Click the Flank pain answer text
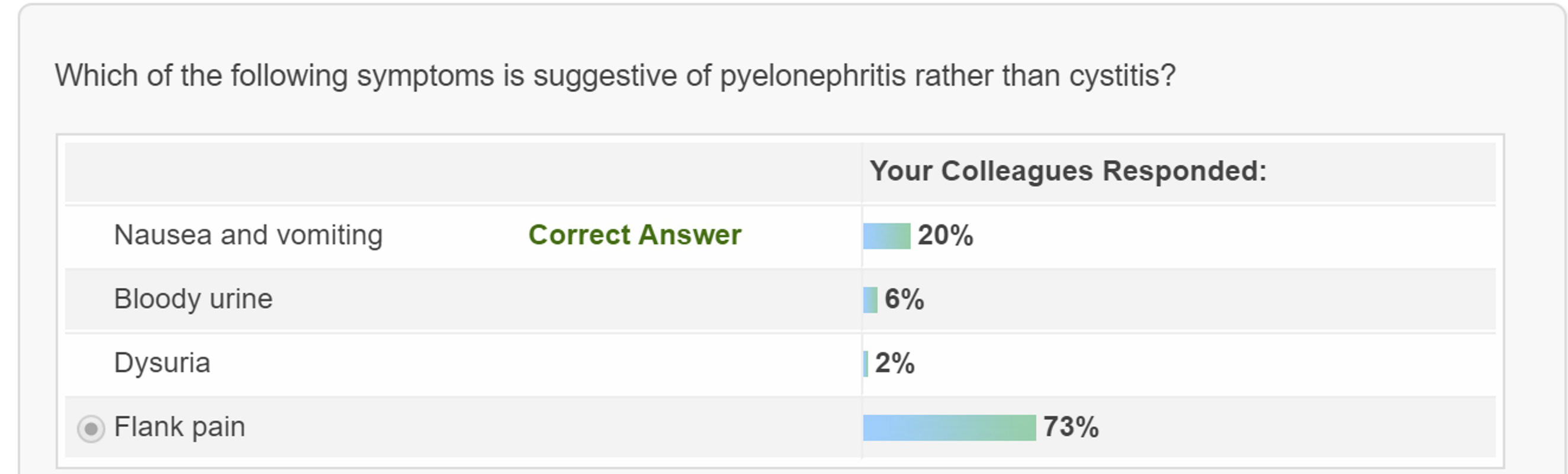 (x=179, y=427)
